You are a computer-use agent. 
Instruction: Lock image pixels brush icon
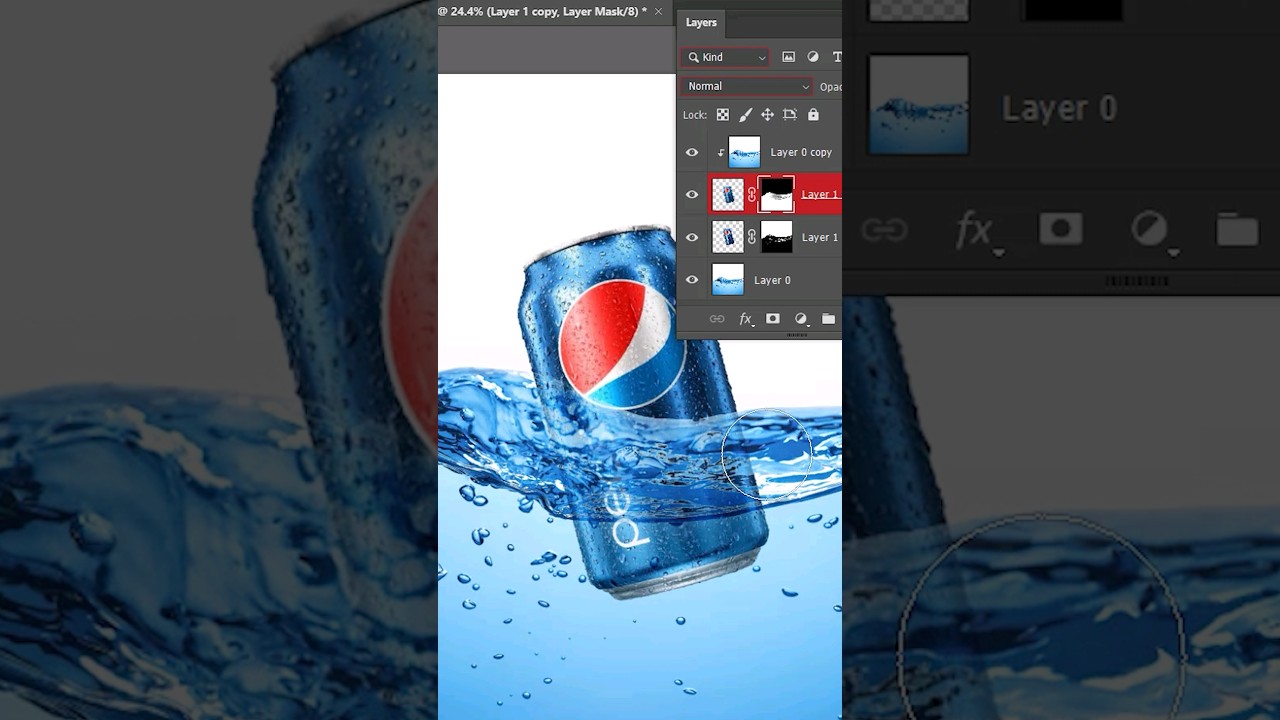click(745, 115)
